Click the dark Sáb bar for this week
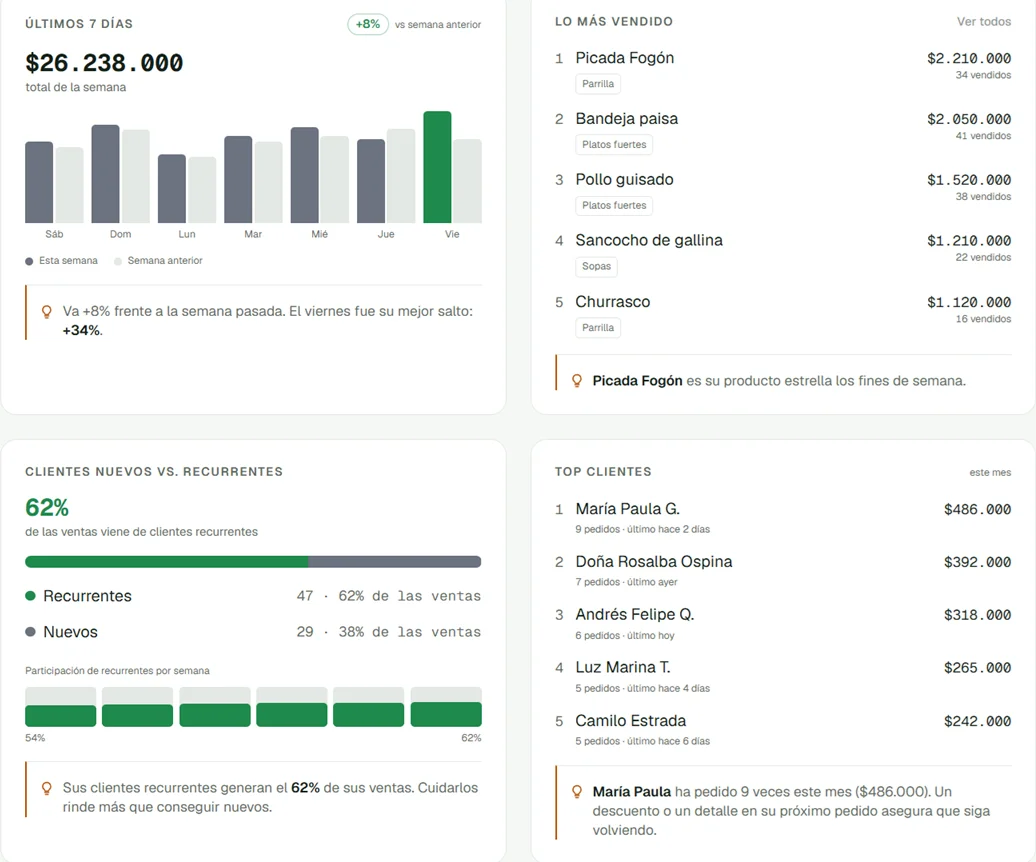 (x=39, y=182)
